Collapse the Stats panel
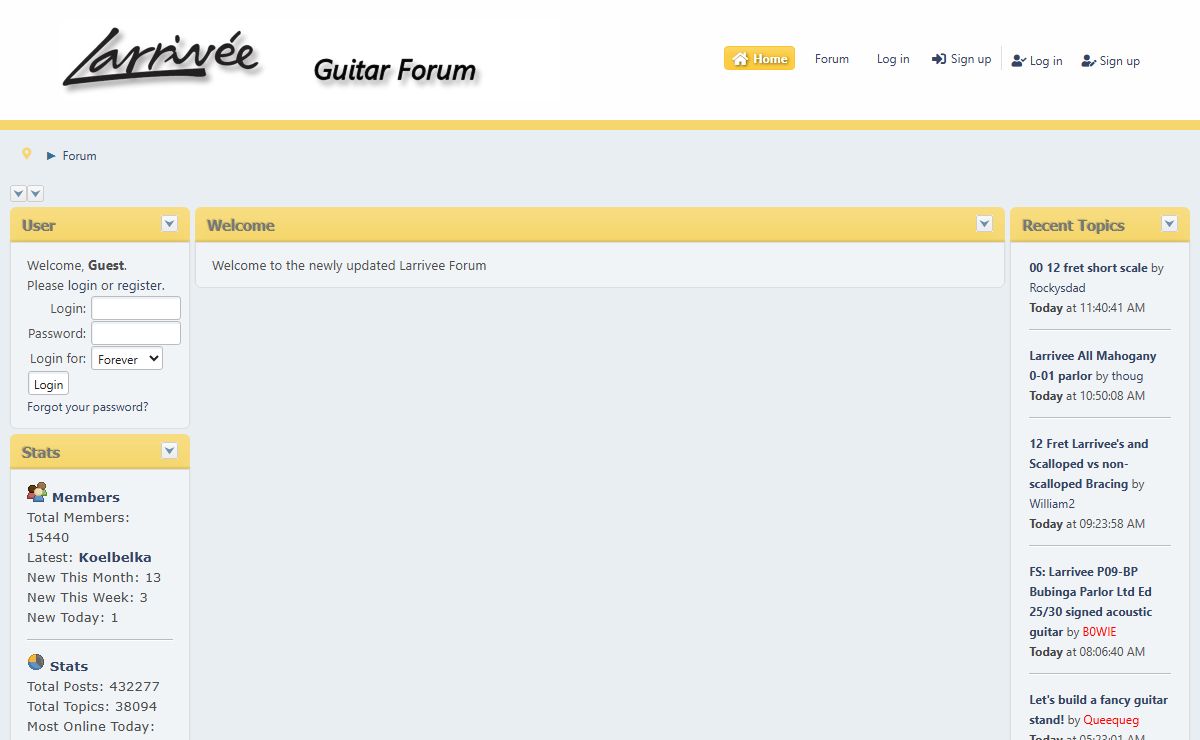1200x740 pixels. coord(170,451)
